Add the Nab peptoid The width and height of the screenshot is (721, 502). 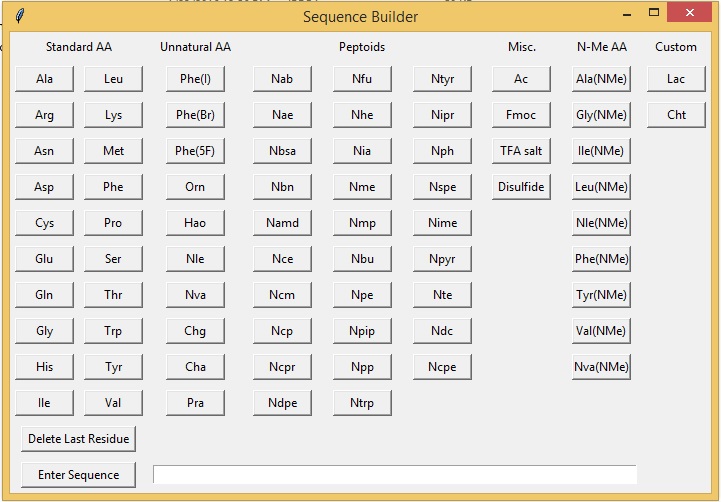click(x=282, y=79)
